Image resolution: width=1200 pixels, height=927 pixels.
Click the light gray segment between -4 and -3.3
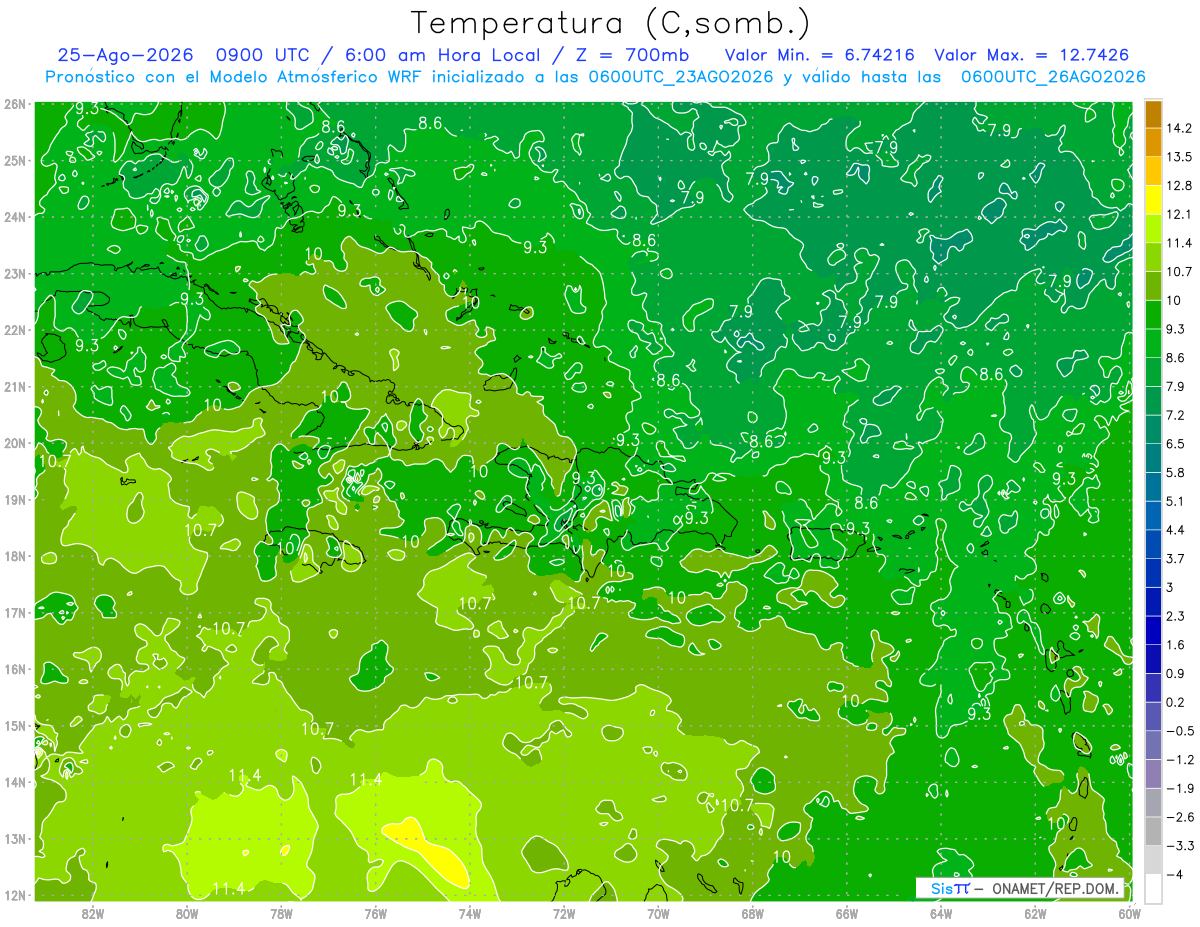(1153, 860)
